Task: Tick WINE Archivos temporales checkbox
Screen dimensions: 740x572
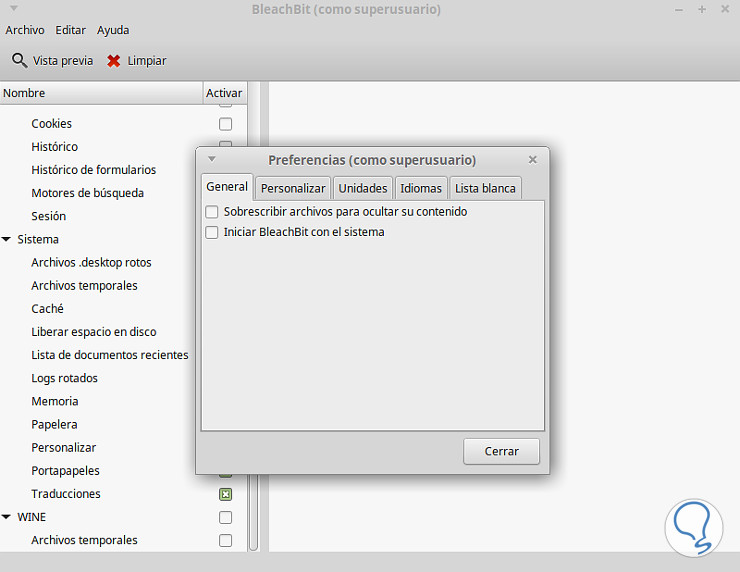Action: tap(226, 540)
